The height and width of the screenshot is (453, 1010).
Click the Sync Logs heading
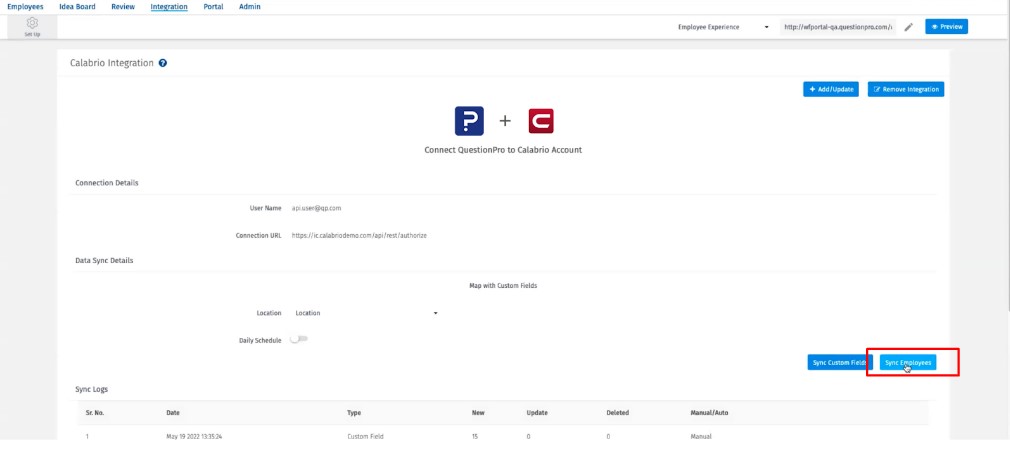91,389
